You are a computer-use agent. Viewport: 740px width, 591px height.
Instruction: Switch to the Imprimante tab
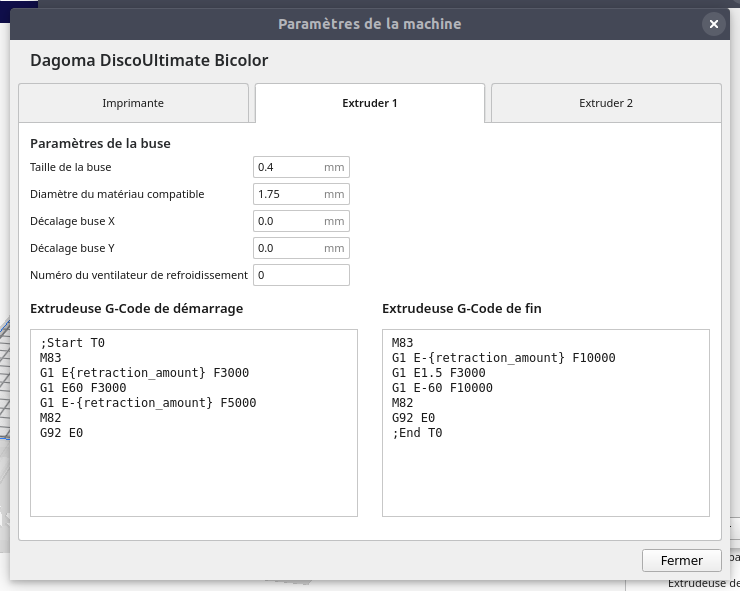(133, 103)
